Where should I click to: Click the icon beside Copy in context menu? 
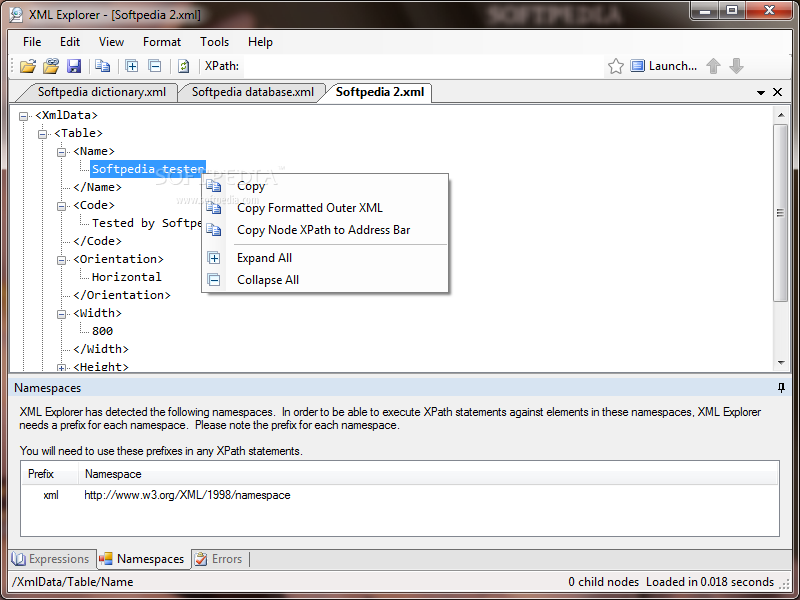point(214,186)
